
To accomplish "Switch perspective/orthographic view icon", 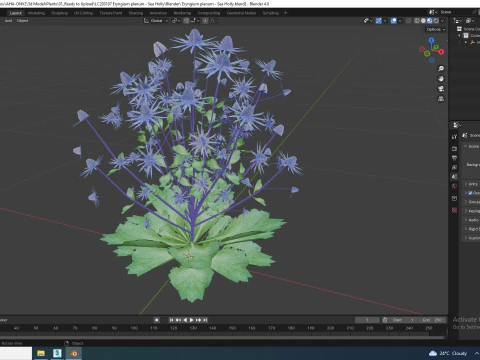I will click(x=441, y=99).
